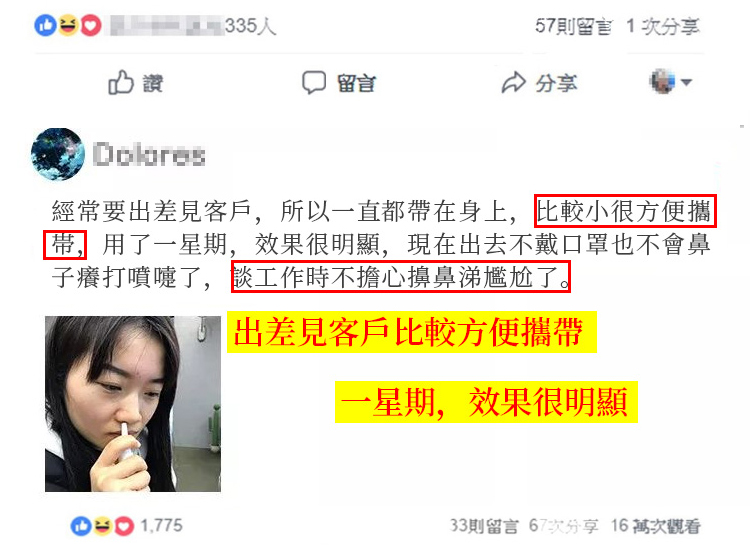Open the woman using nasal spray photo
This screenshot has height=546, width=750.
click(x=133, y=404)
